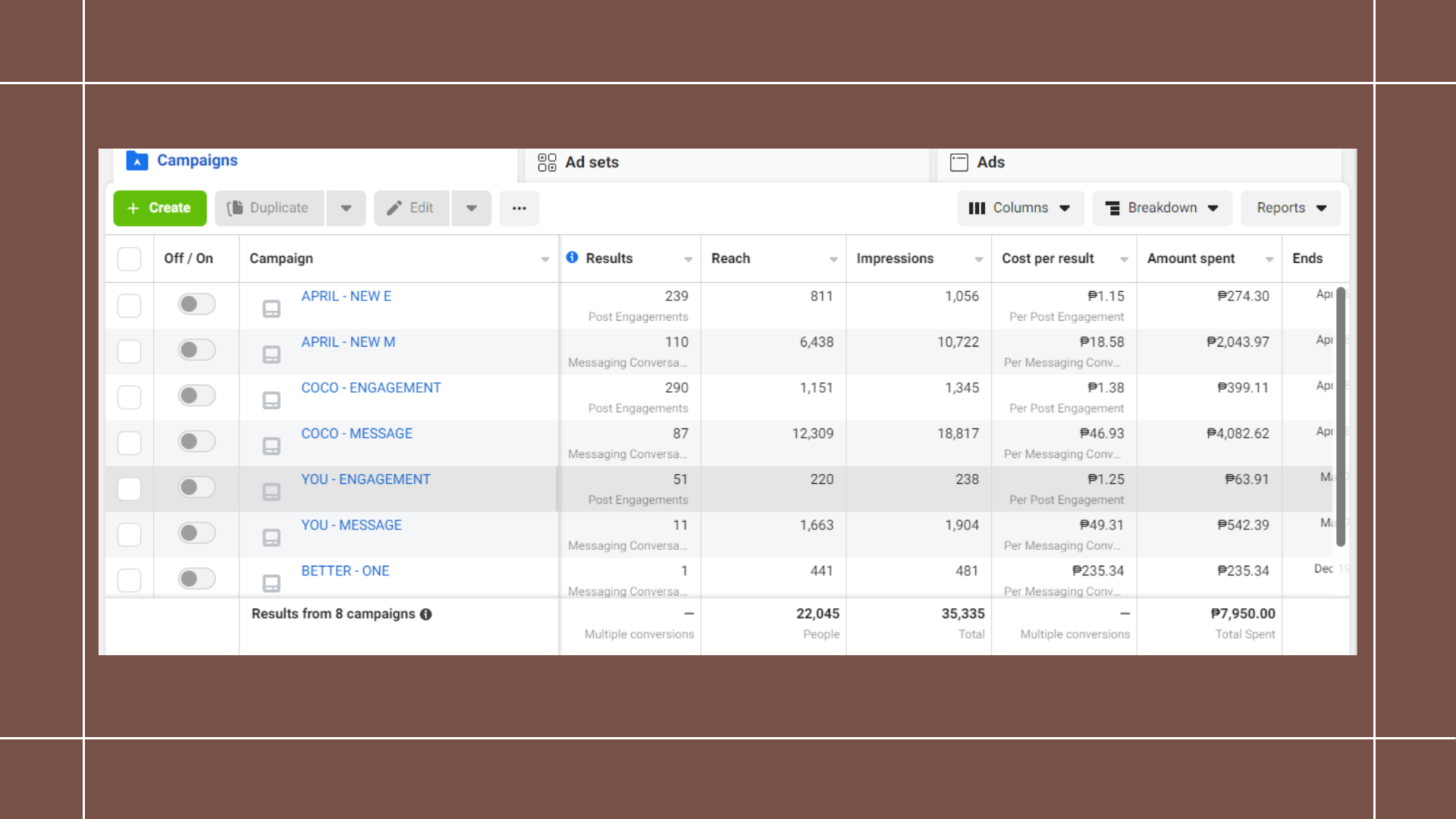Click the Campaigns folder icon
The height and width of the screenshot is (819, 1456).
point(137,161)
